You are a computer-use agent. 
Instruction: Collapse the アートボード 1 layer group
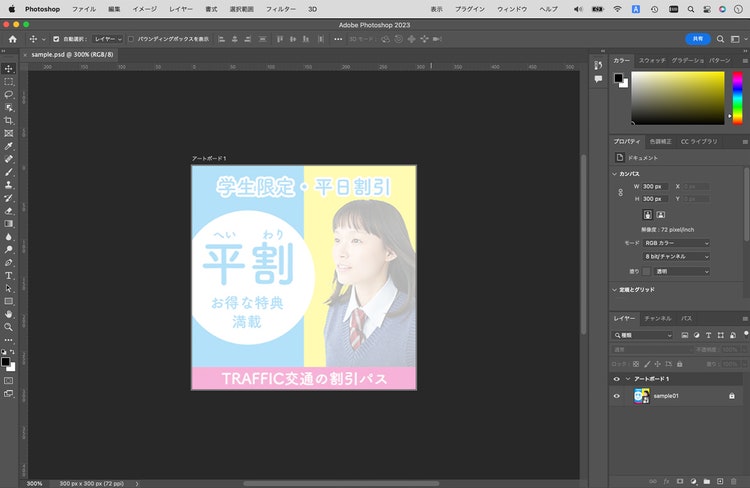point(628,379)
